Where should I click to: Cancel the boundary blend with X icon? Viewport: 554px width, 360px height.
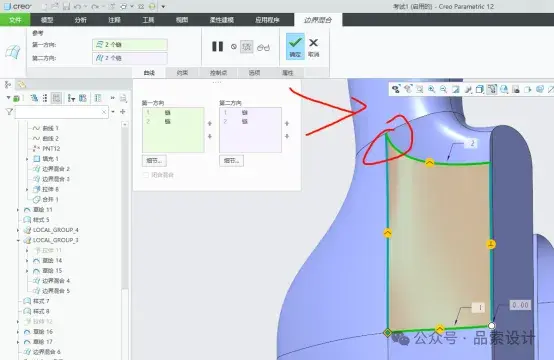[x=313, y=46]
